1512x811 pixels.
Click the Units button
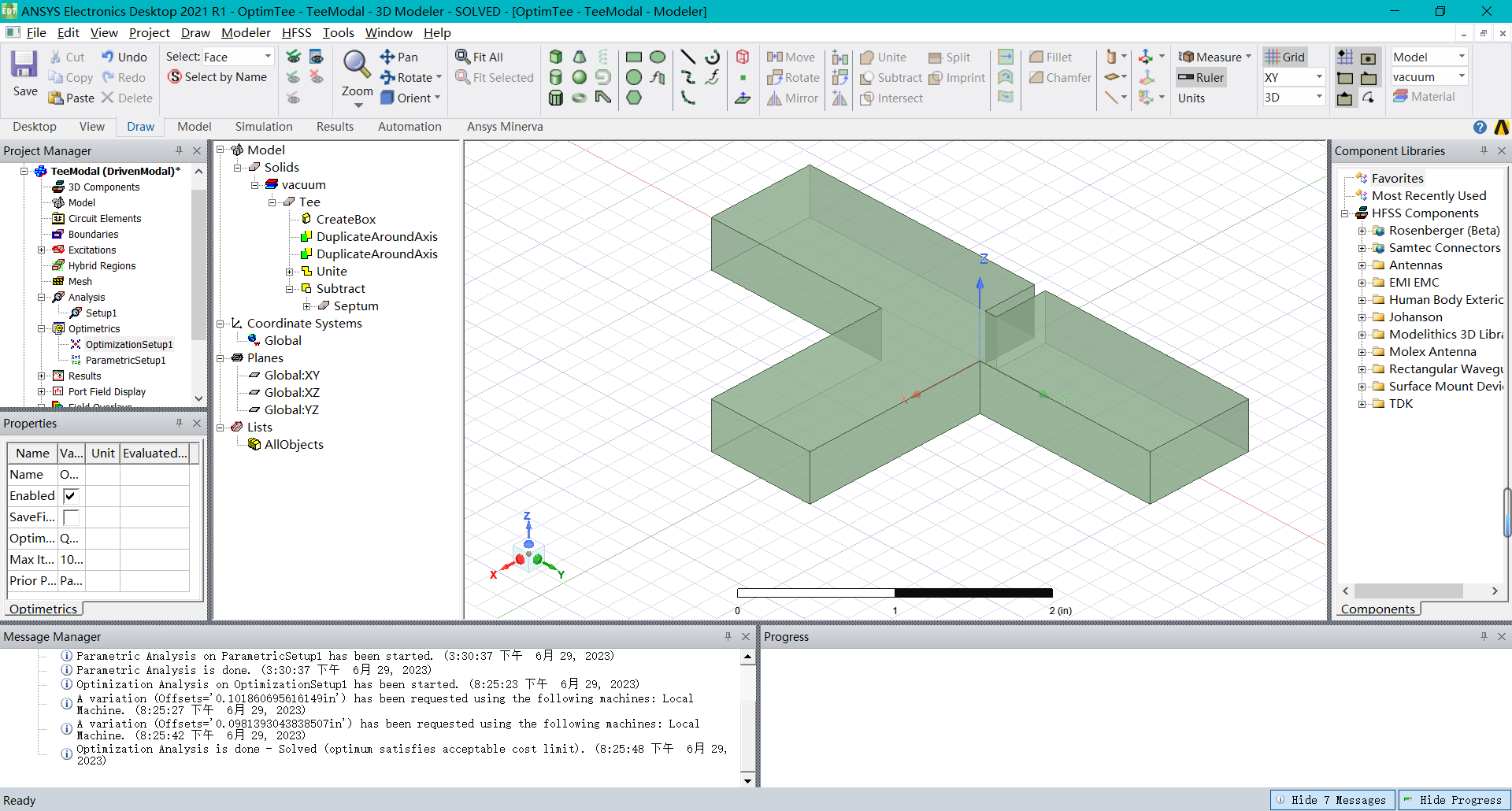1191,98
